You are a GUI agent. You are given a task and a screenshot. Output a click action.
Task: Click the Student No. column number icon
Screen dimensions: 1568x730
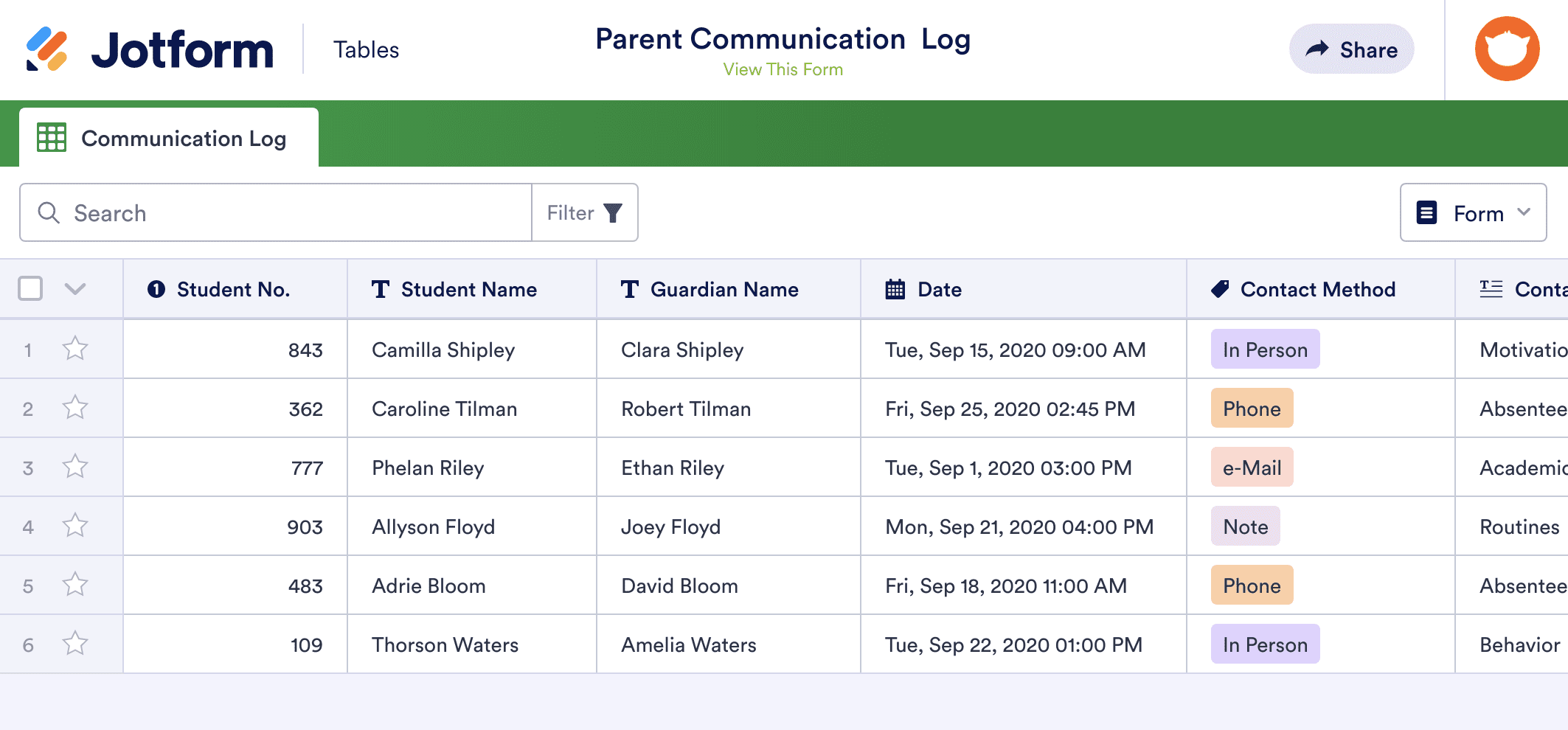(156, 289)
